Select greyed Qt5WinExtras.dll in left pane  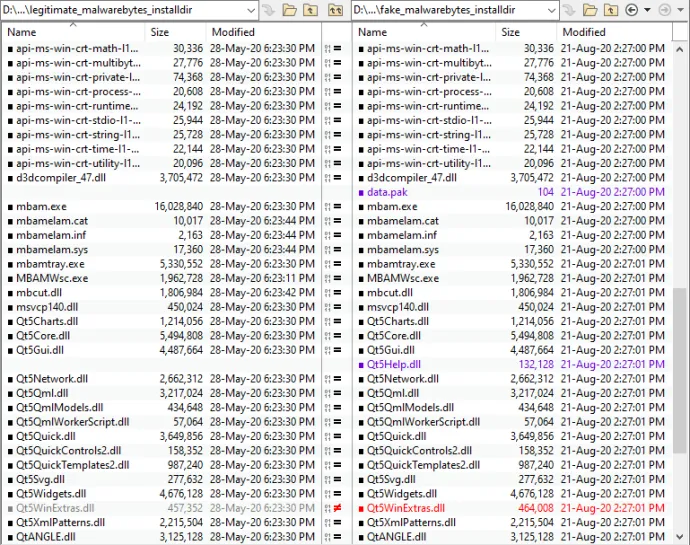coord(55,508)
